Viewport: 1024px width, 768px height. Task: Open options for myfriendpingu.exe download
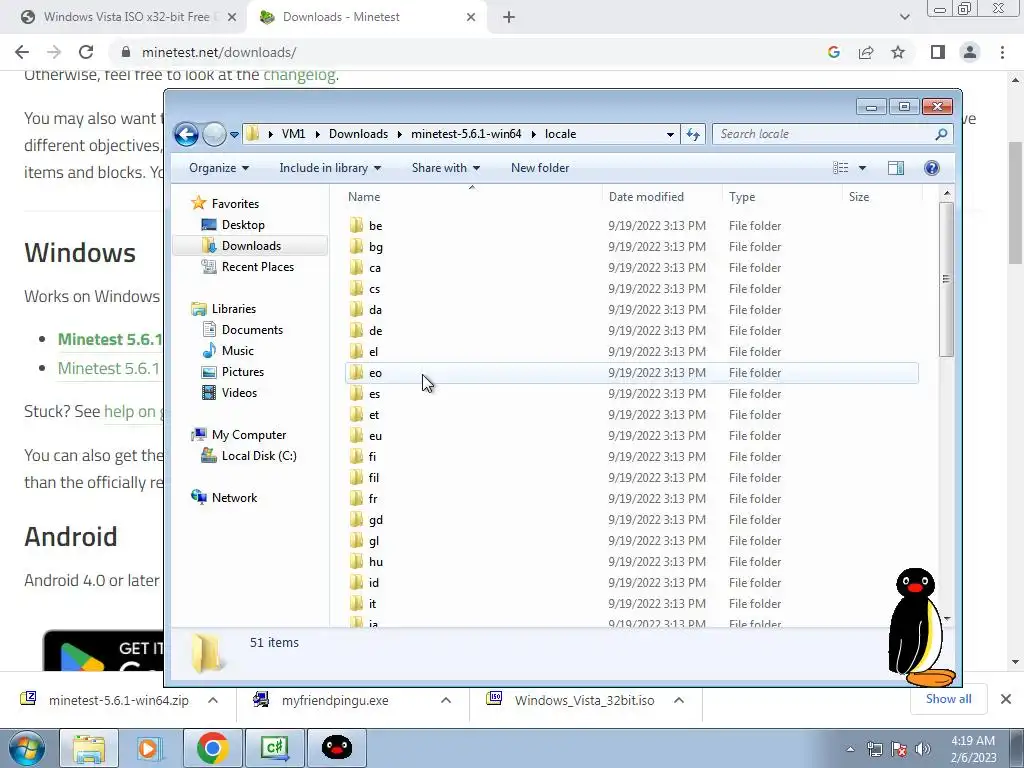click(446, 700)
